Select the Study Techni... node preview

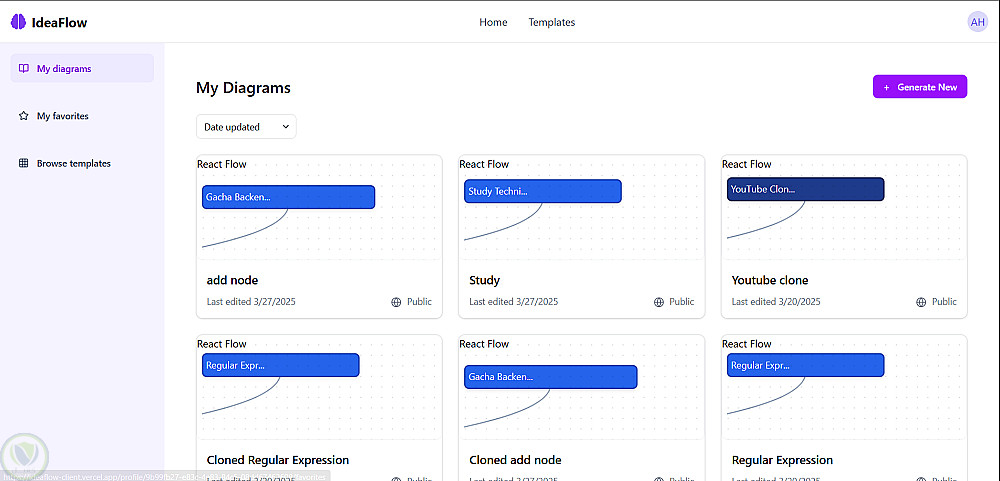[542, 191]
